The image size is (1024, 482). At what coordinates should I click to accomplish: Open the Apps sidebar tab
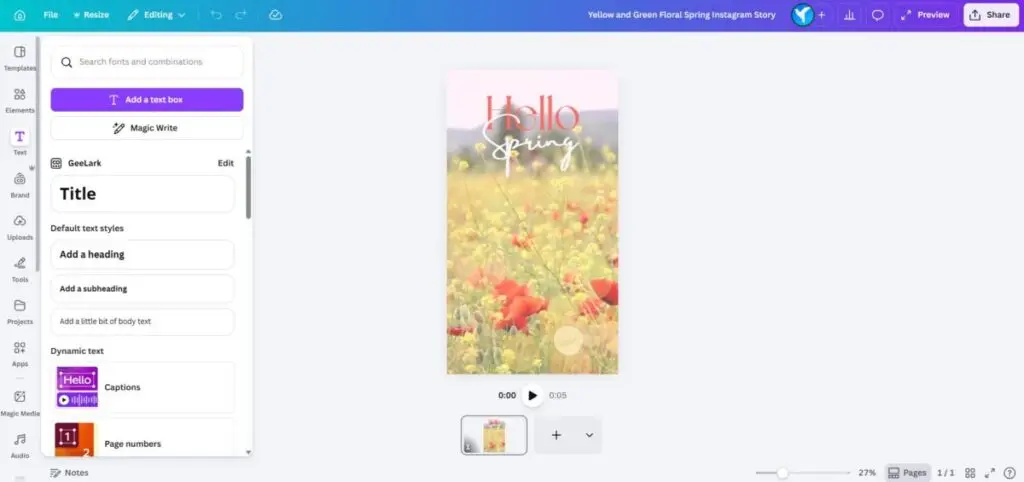click(x=20, y=353)
